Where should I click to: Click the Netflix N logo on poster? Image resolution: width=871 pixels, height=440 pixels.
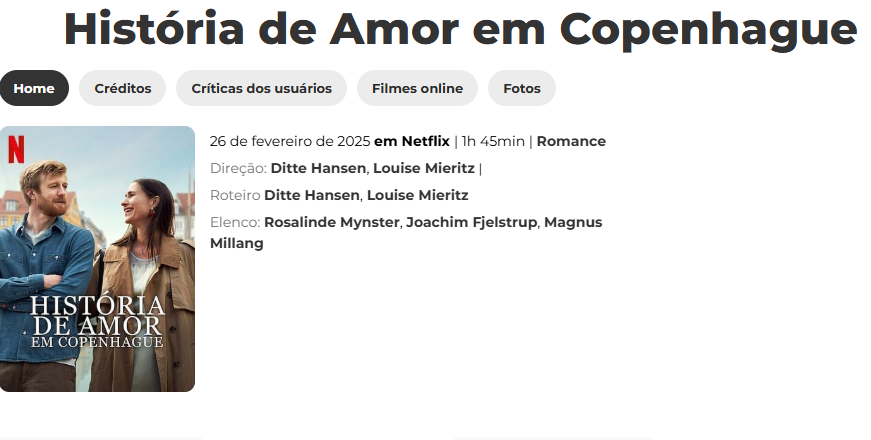pos(16,149)
